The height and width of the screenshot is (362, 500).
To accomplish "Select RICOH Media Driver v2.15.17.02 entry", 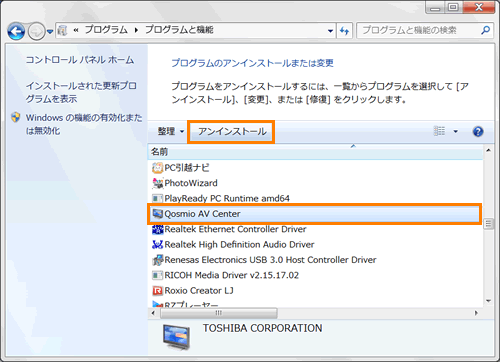I will click(232, 275).
